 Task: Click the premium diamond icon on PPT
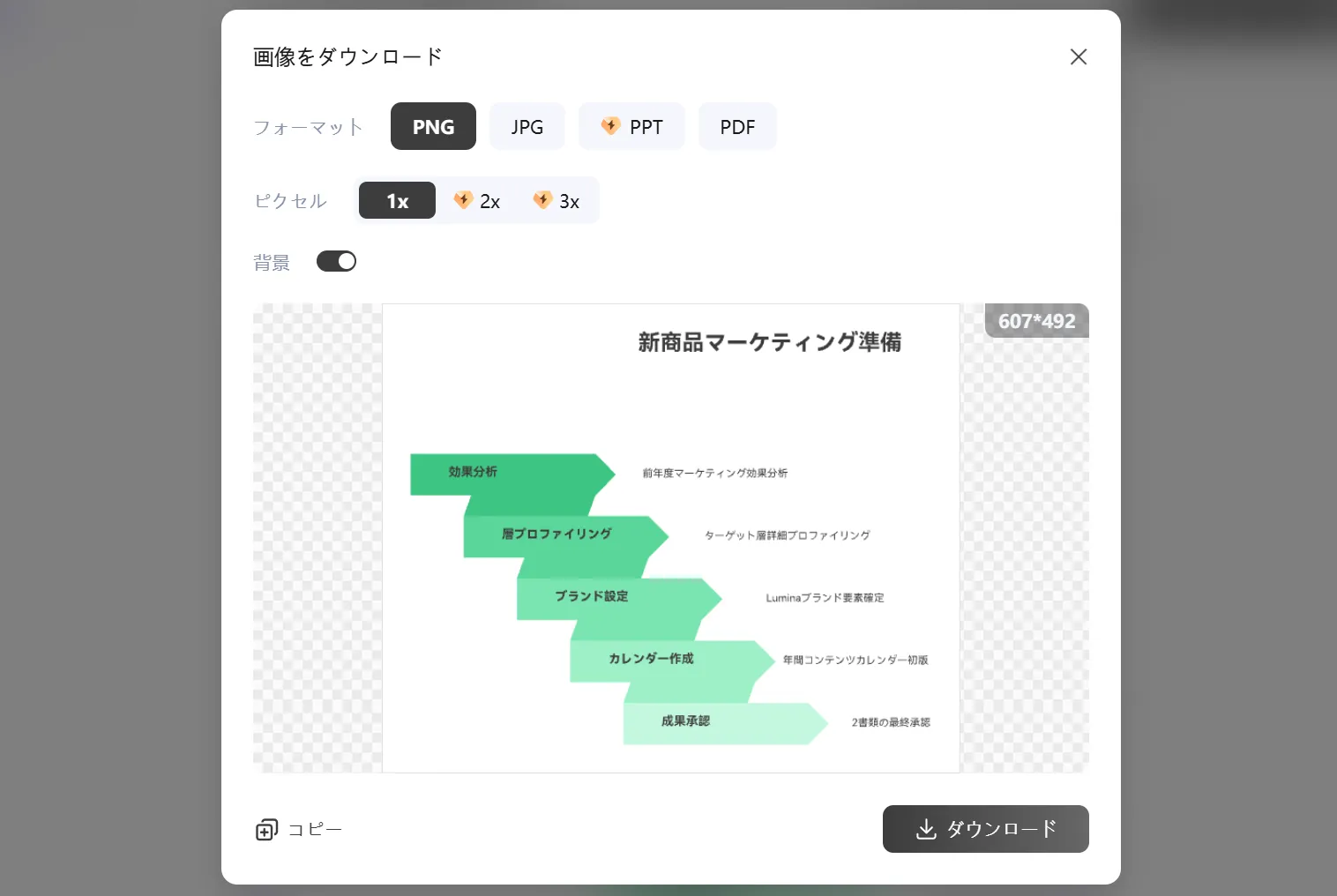[610, 126]
